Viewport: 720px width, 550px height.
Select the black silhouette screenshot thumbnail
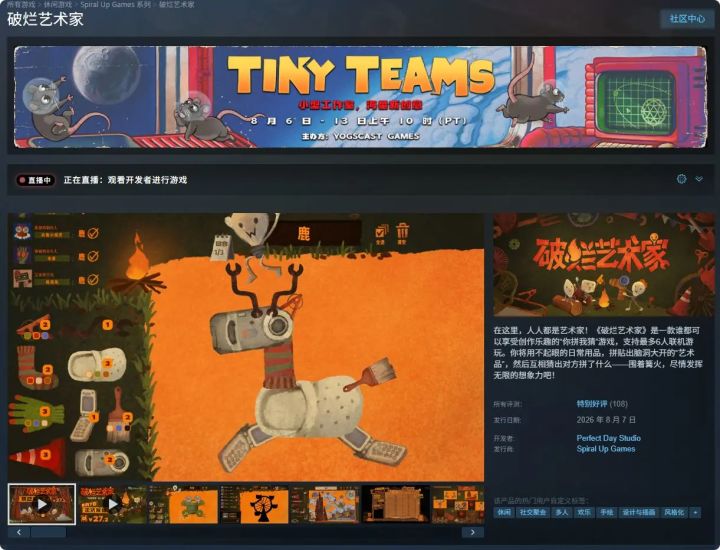pyautogui.click(x=254, y=504)
